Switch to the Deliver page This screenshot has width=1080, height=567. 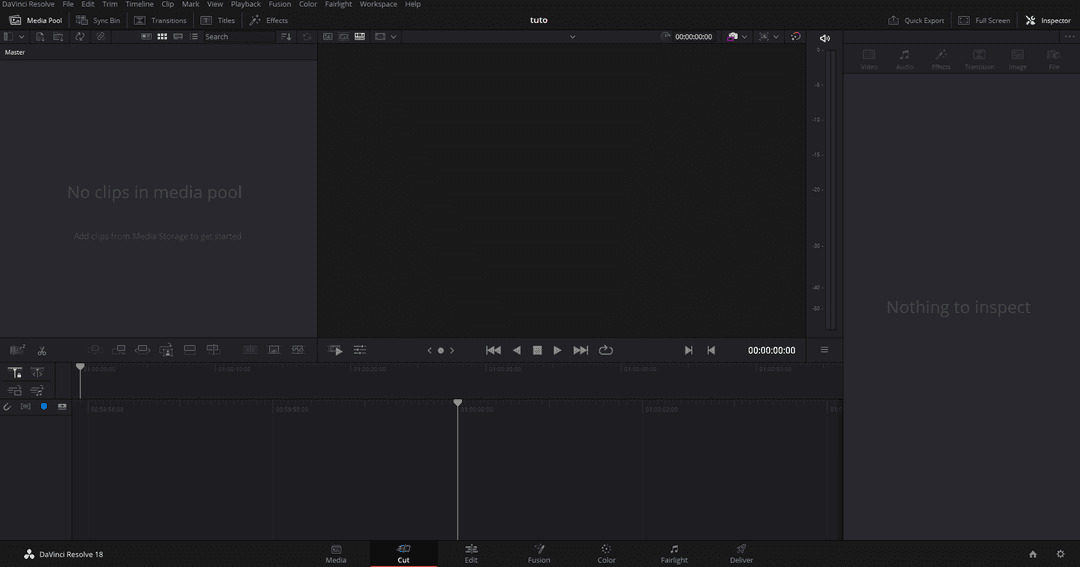[741, 554]
